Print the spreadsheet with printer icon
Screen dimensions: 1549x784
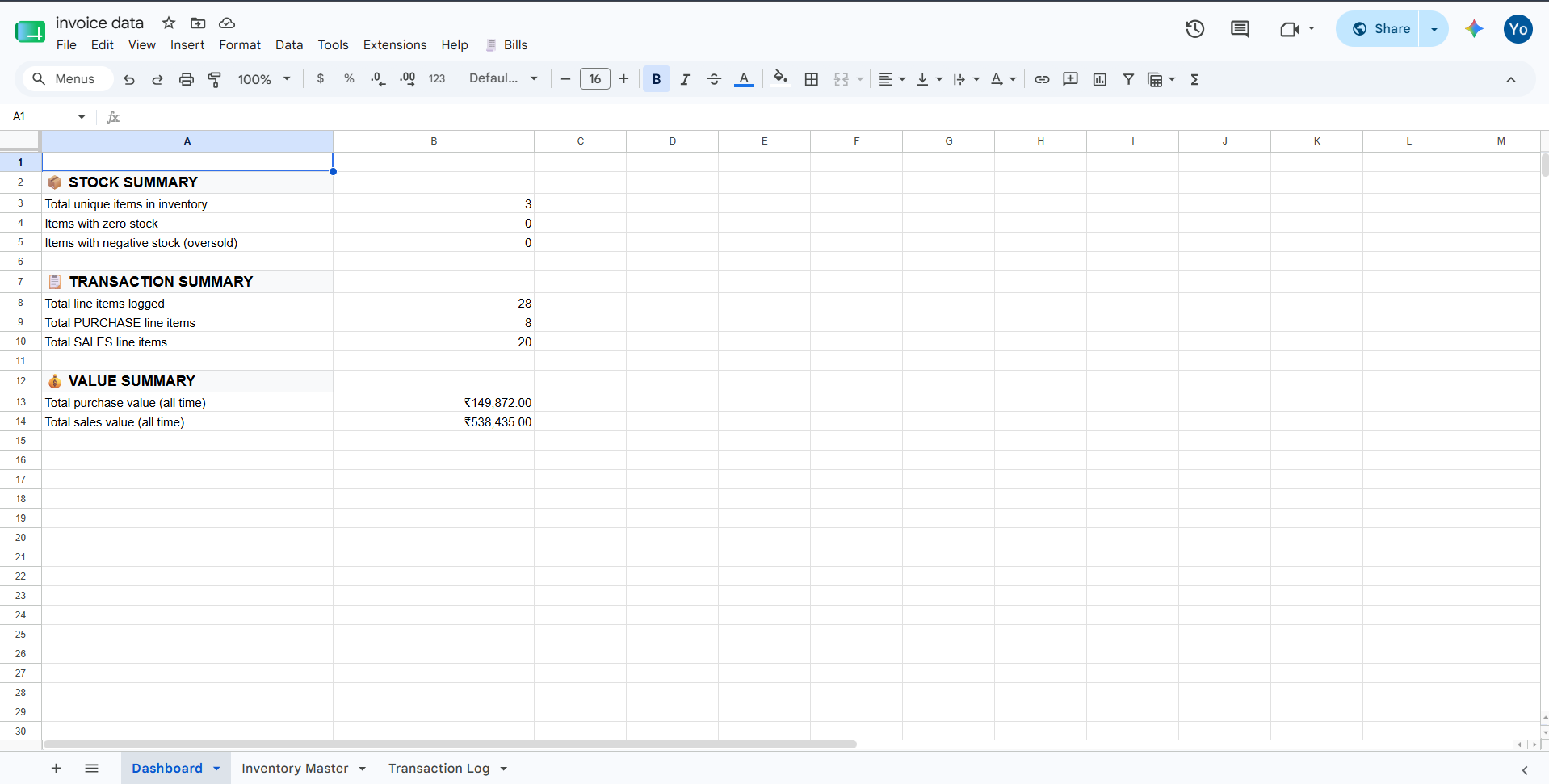pyautogui.click(x=187, y=79)
